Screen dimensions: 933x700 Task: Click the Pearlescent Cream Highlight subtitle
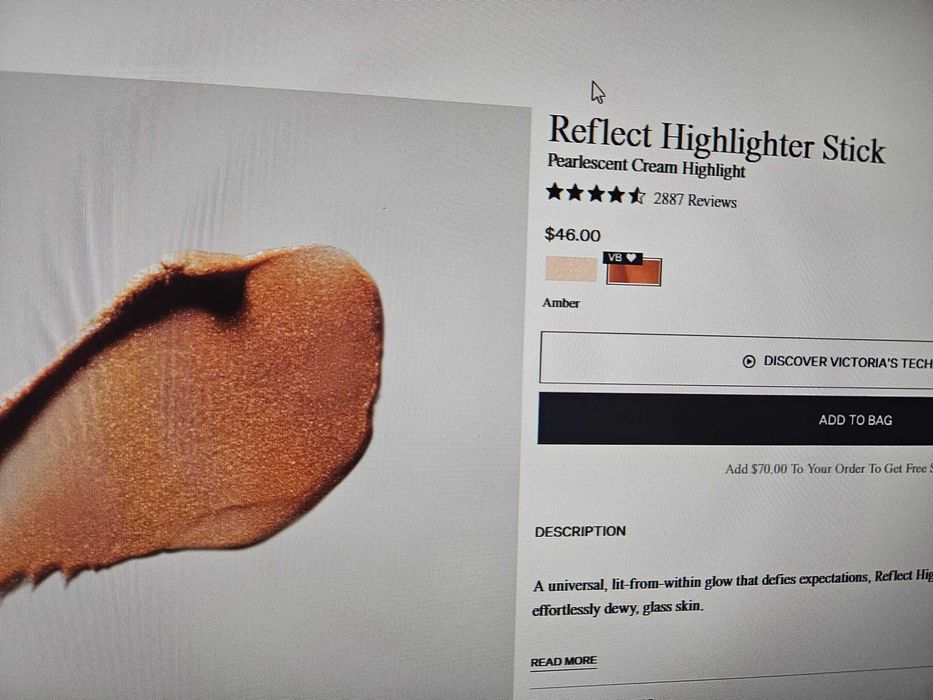pyautogui.click(x=646, y=165)
